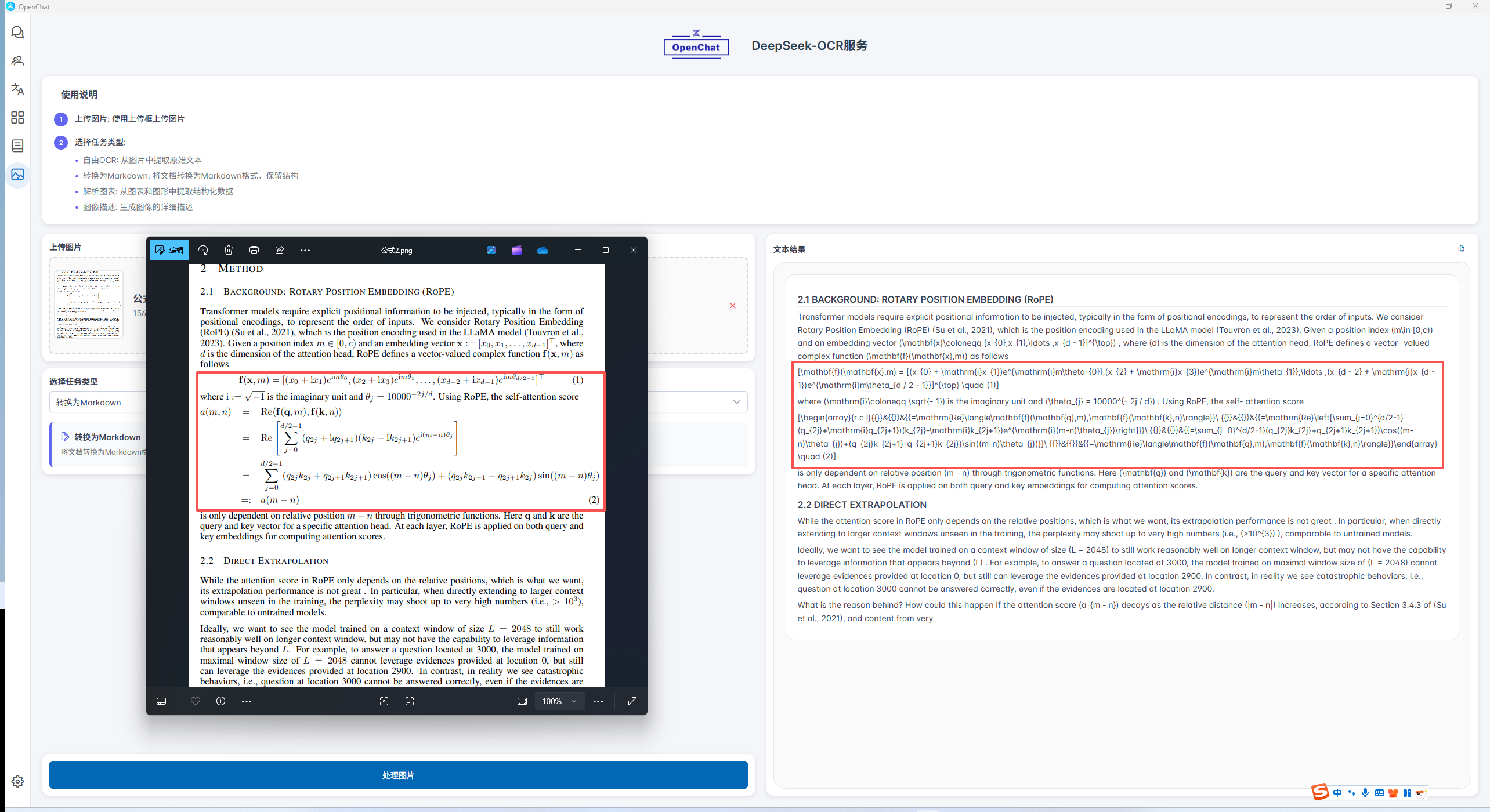Screen dimensions: 1490x812
Task: Rotate the image in photo viewer
Action: (202, 250)
